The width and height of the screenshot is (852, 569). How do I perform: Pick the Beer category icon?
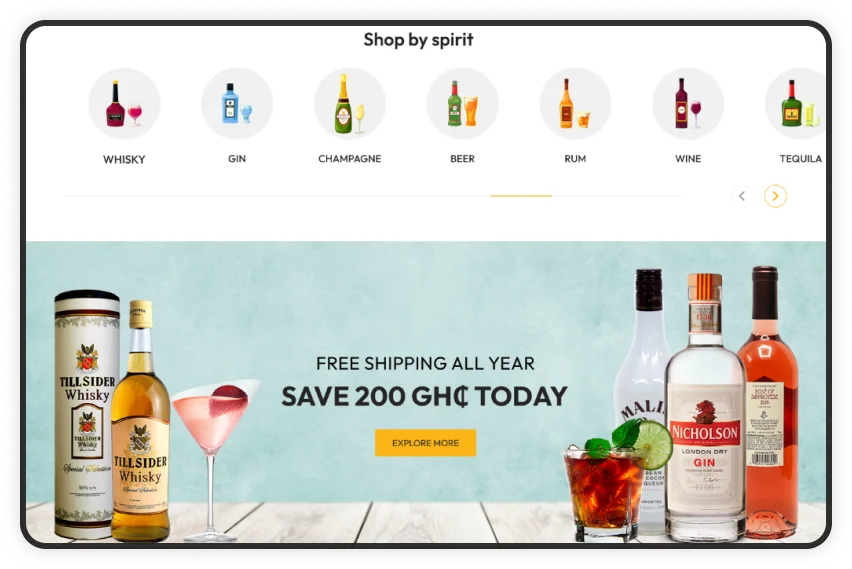pos(462,103)
